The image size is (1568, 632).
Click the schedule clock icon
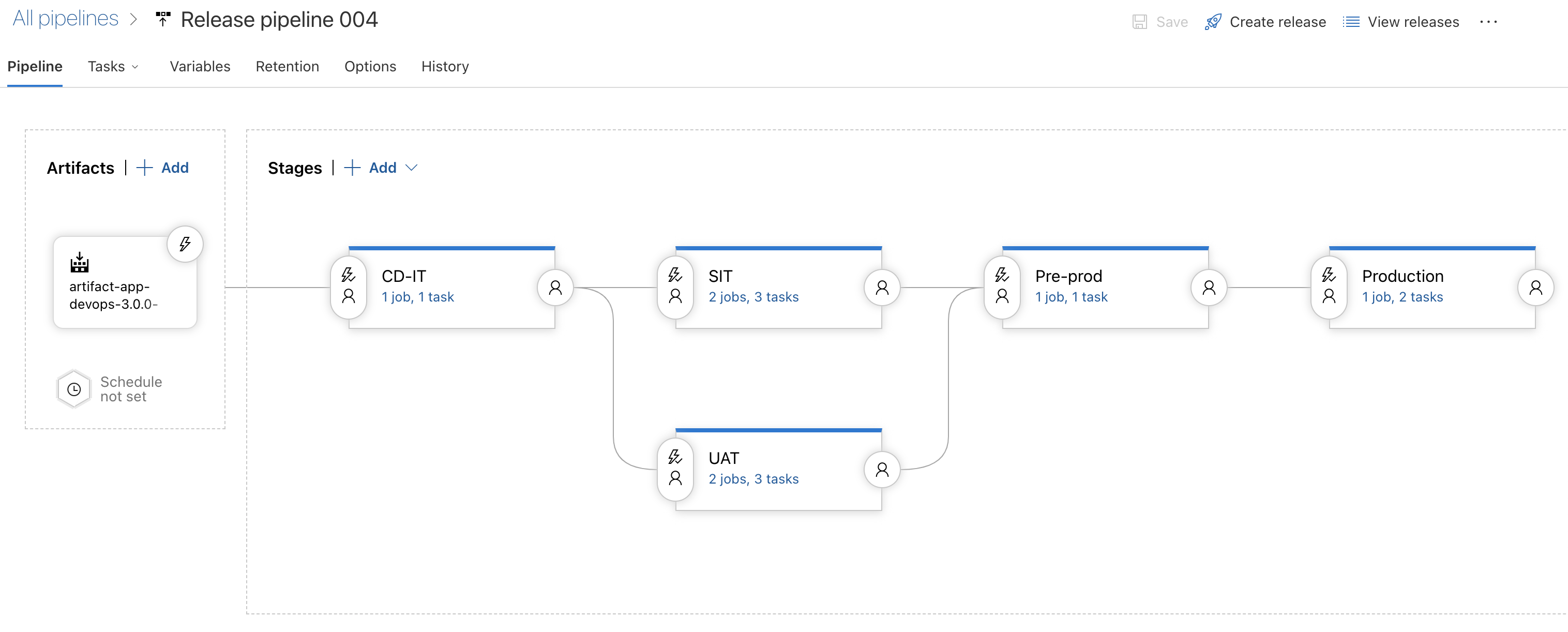[73, 389]
